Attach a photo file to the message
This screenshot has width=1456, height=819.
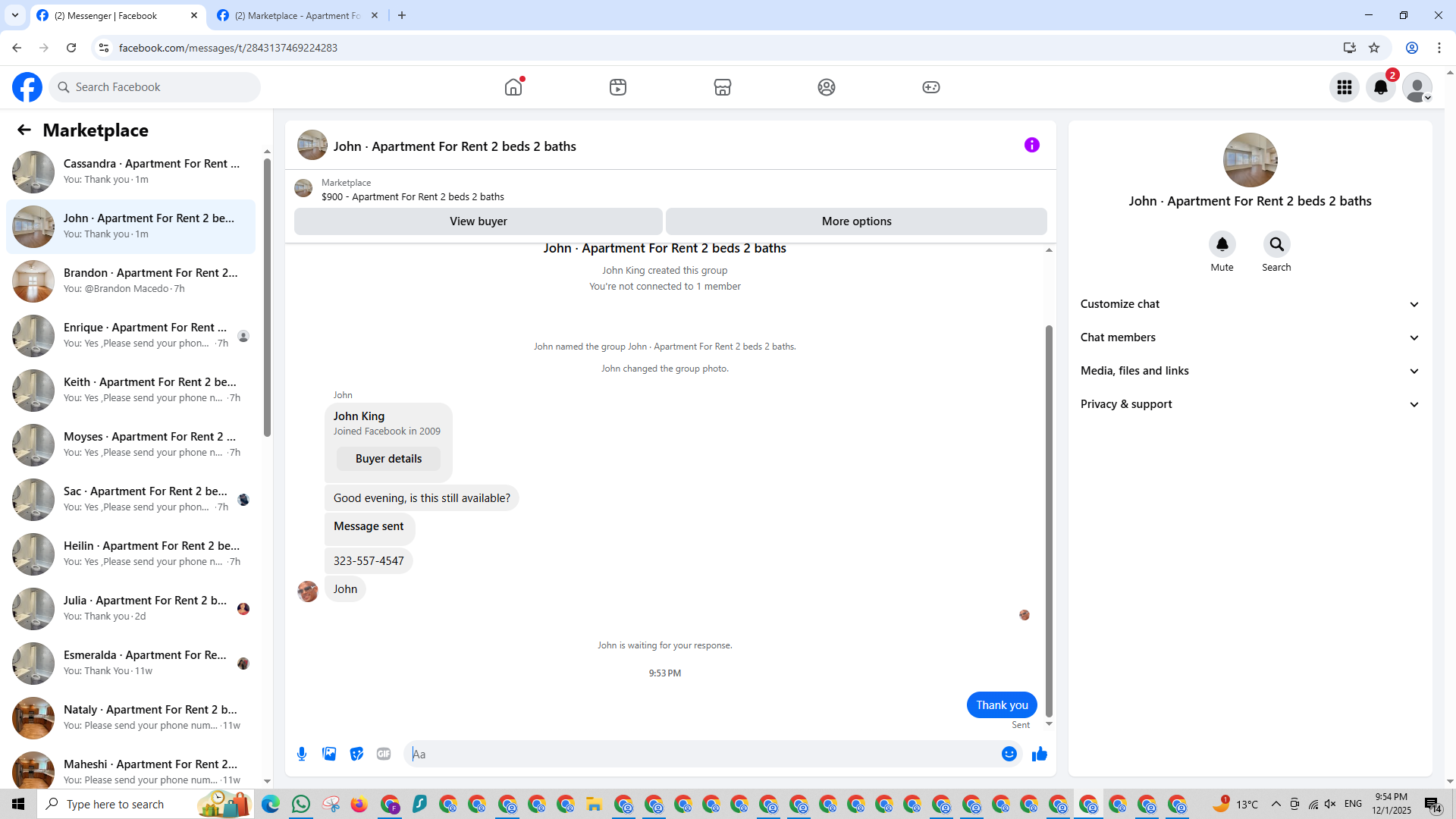[x=329, y=754]
